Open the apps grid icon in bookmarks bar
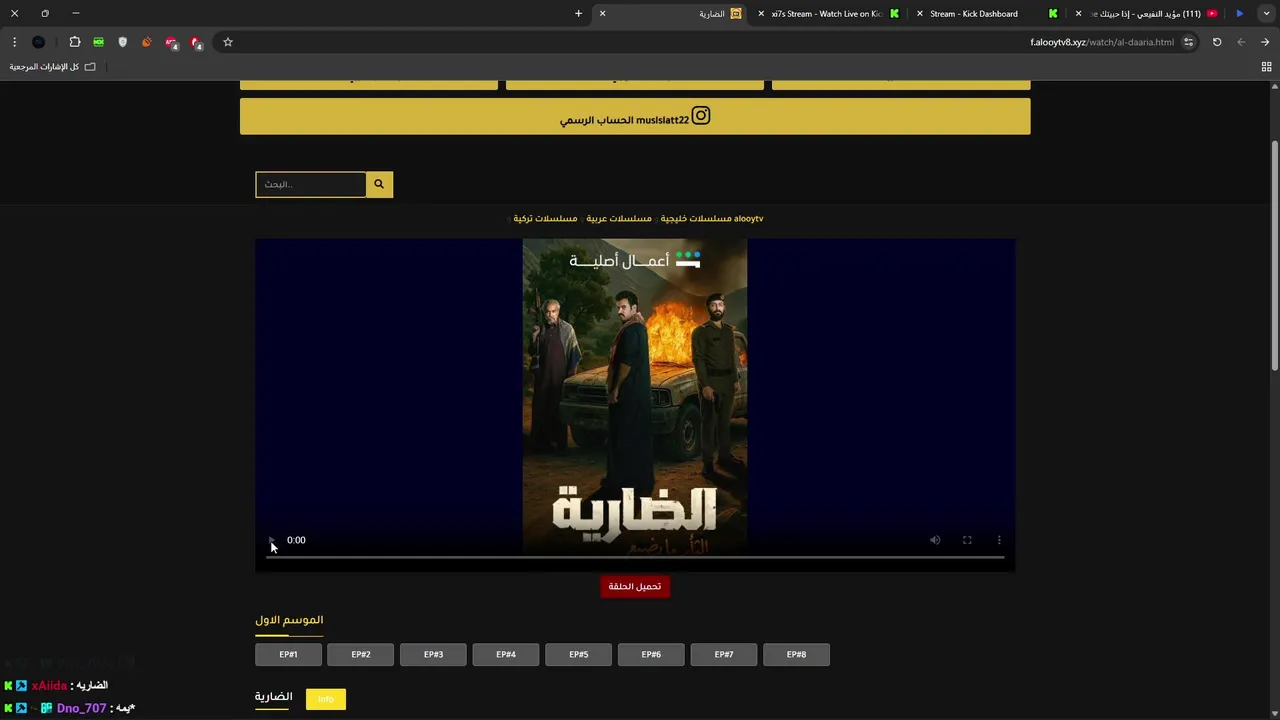The image size is (1280, 720). point(1266,67)
